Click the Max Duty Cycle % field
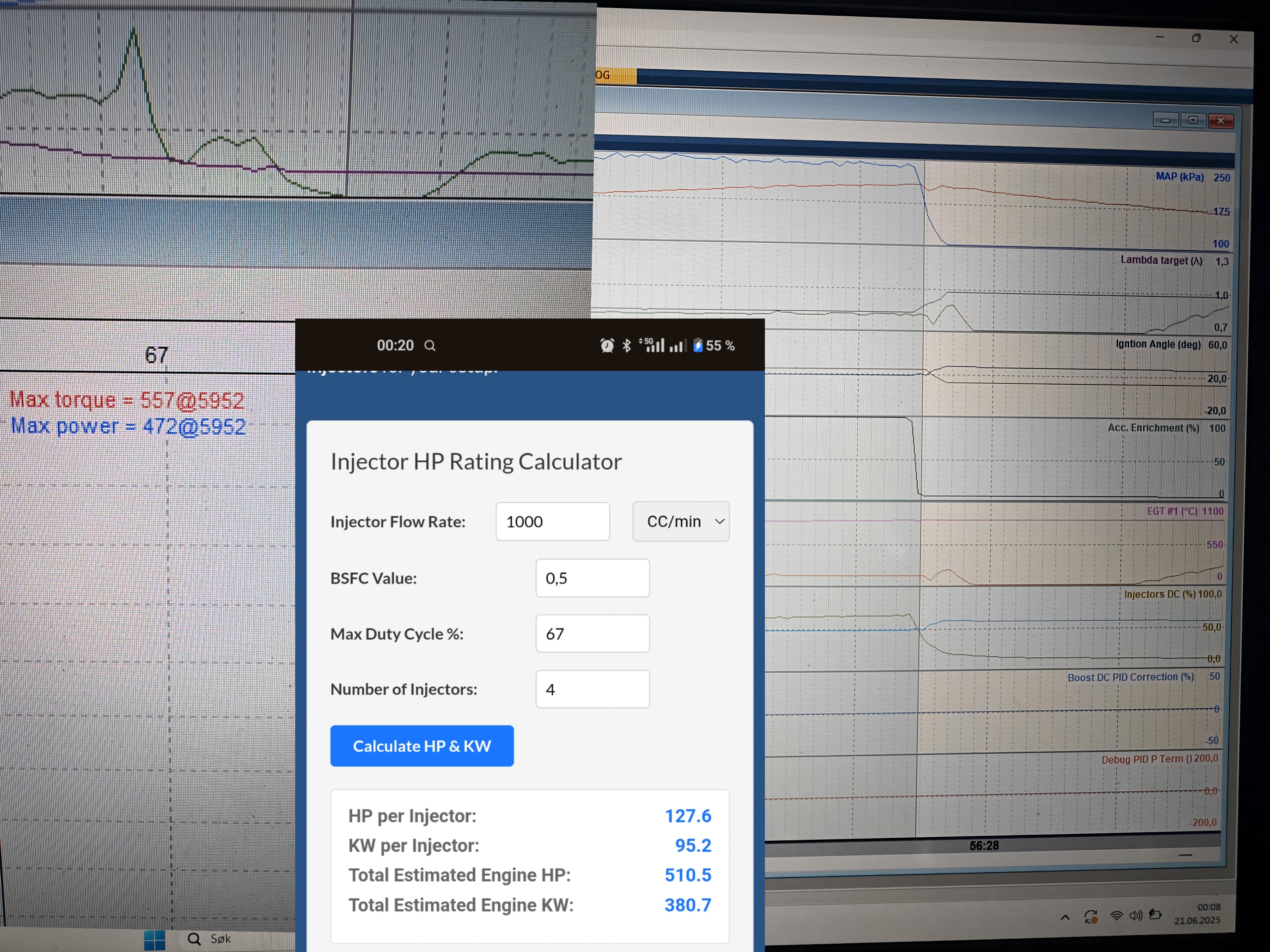Viewport: 1270px width, 952px height. [593, 633]
